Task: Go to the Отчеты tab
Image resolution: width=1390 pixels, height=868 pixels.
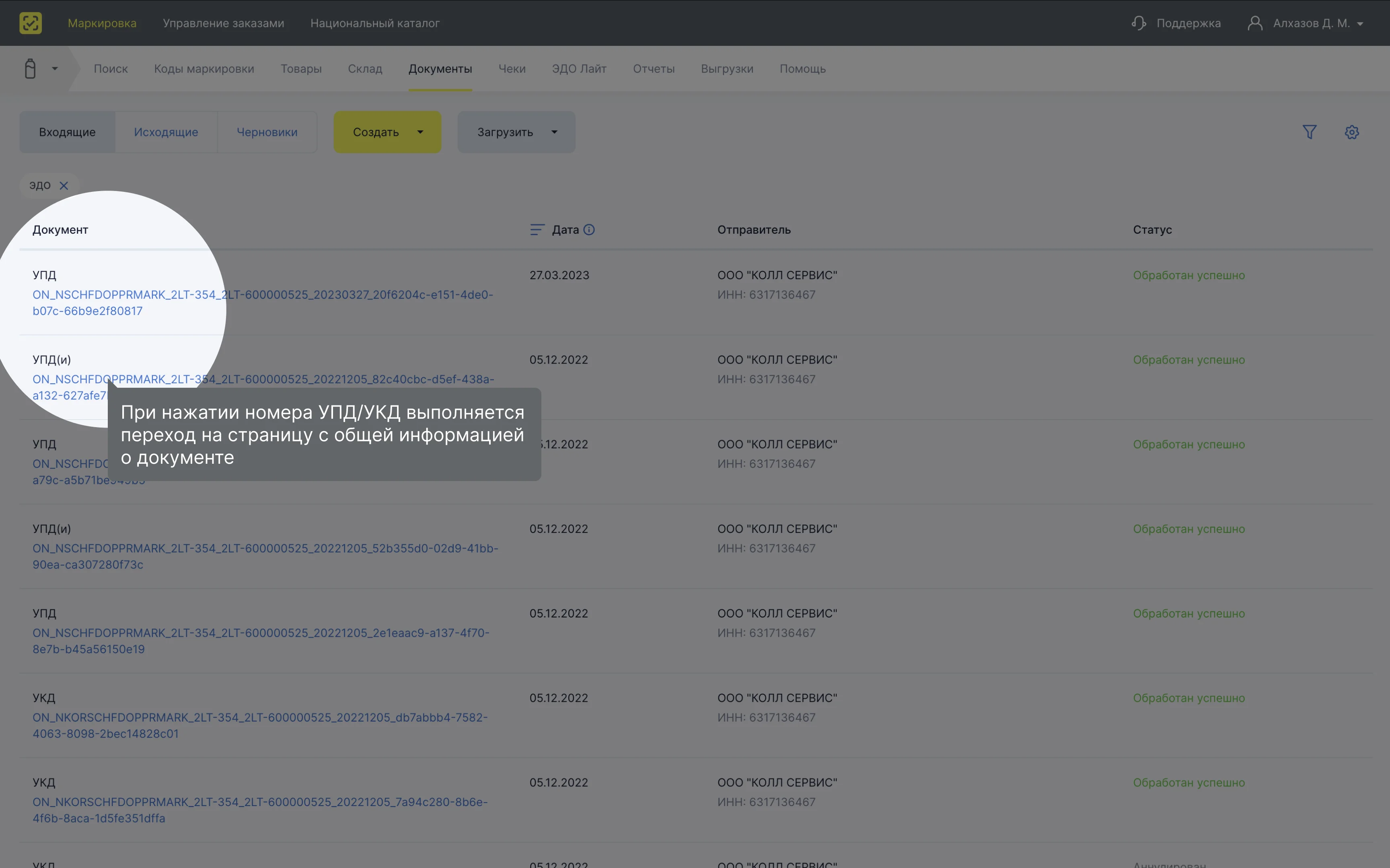Action: click(654, 68)
